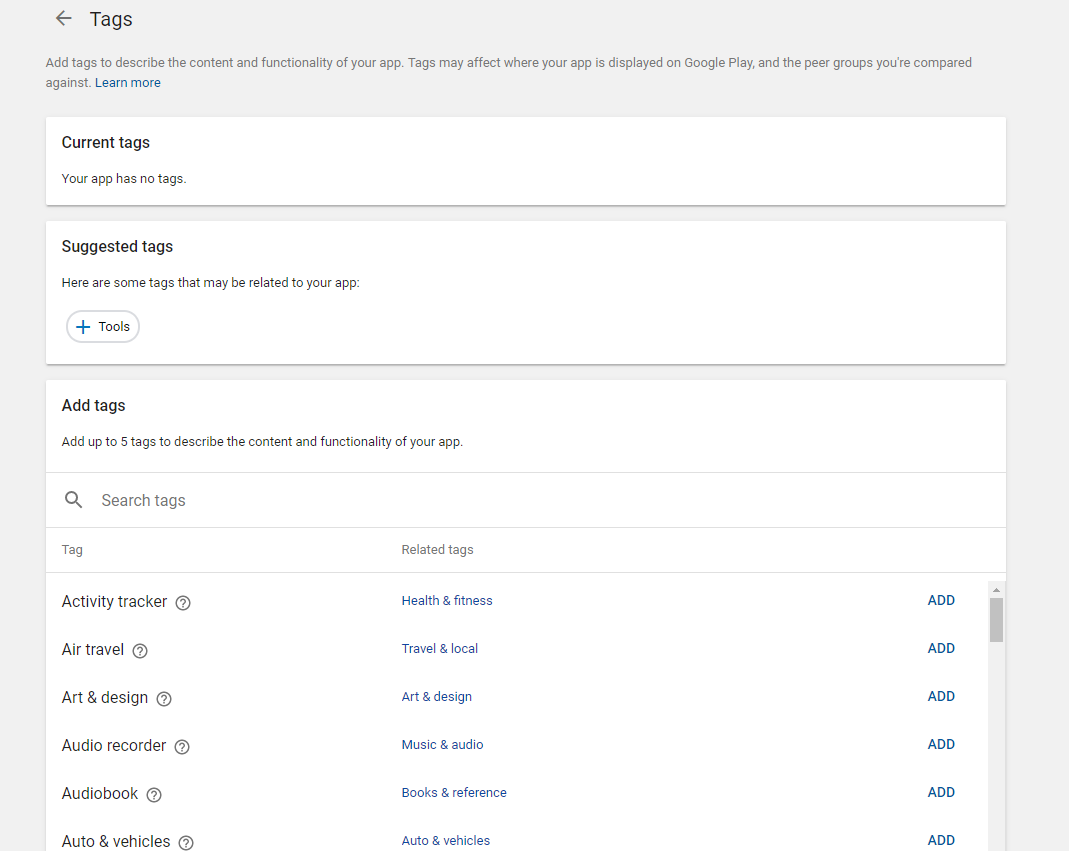Click the question mark next to Air travel
Viewport: 1069px width, 851px height.
139,650
